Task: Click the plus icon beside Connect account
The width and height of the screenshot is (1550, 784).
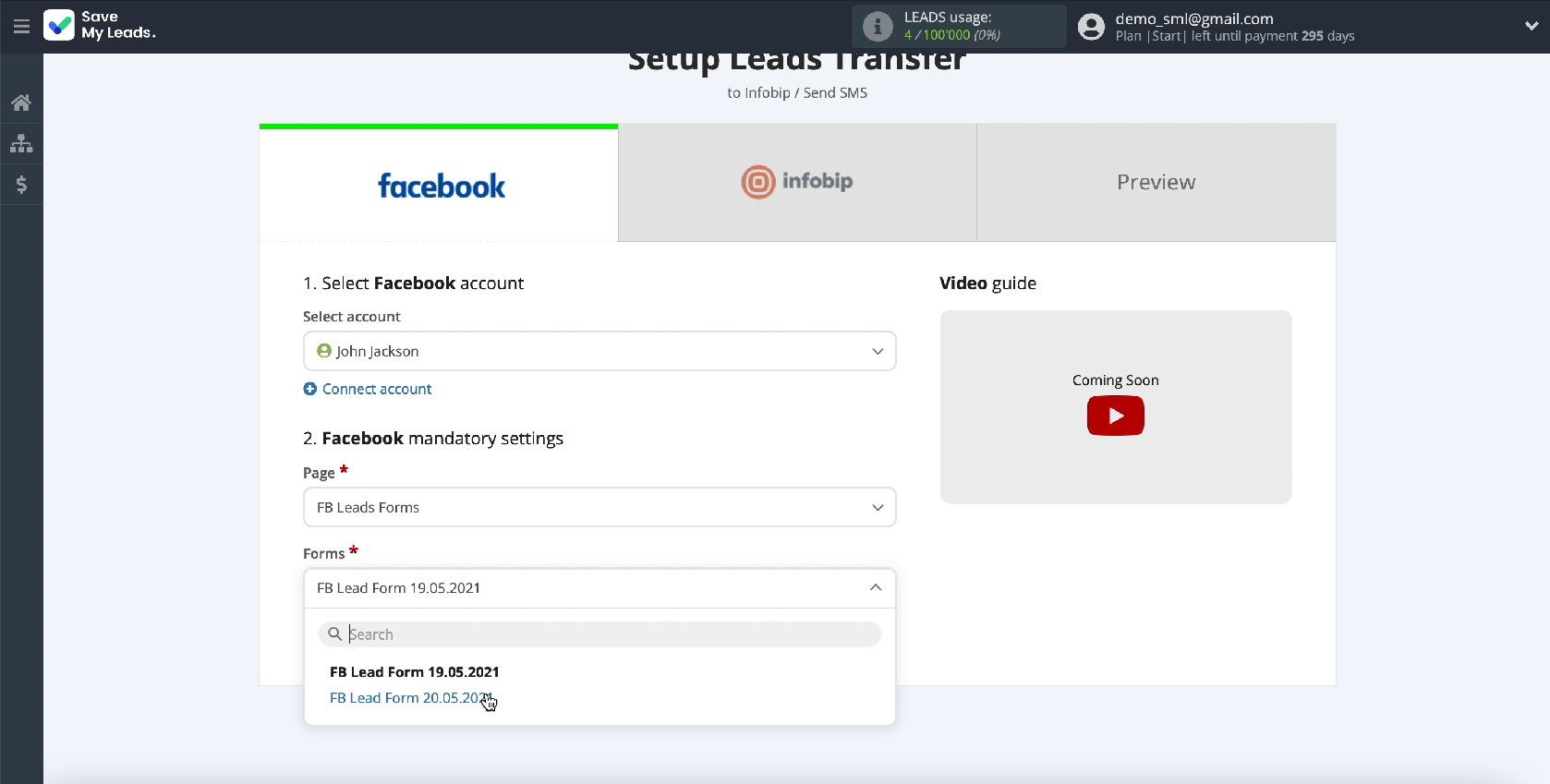Action: [x=310, y=389]
